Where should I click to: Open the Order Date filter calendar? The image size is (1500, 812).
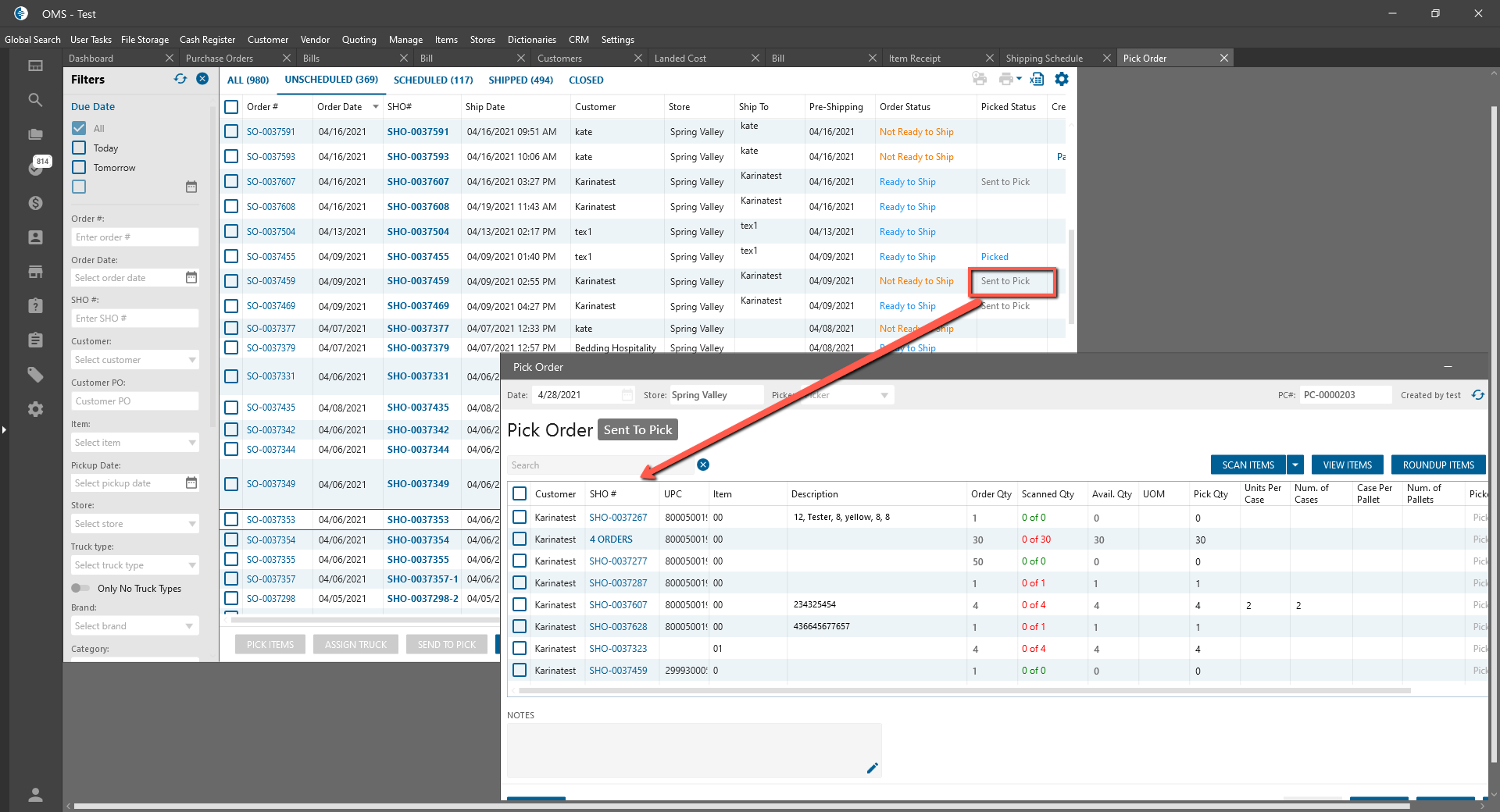(x=191, y=277)
